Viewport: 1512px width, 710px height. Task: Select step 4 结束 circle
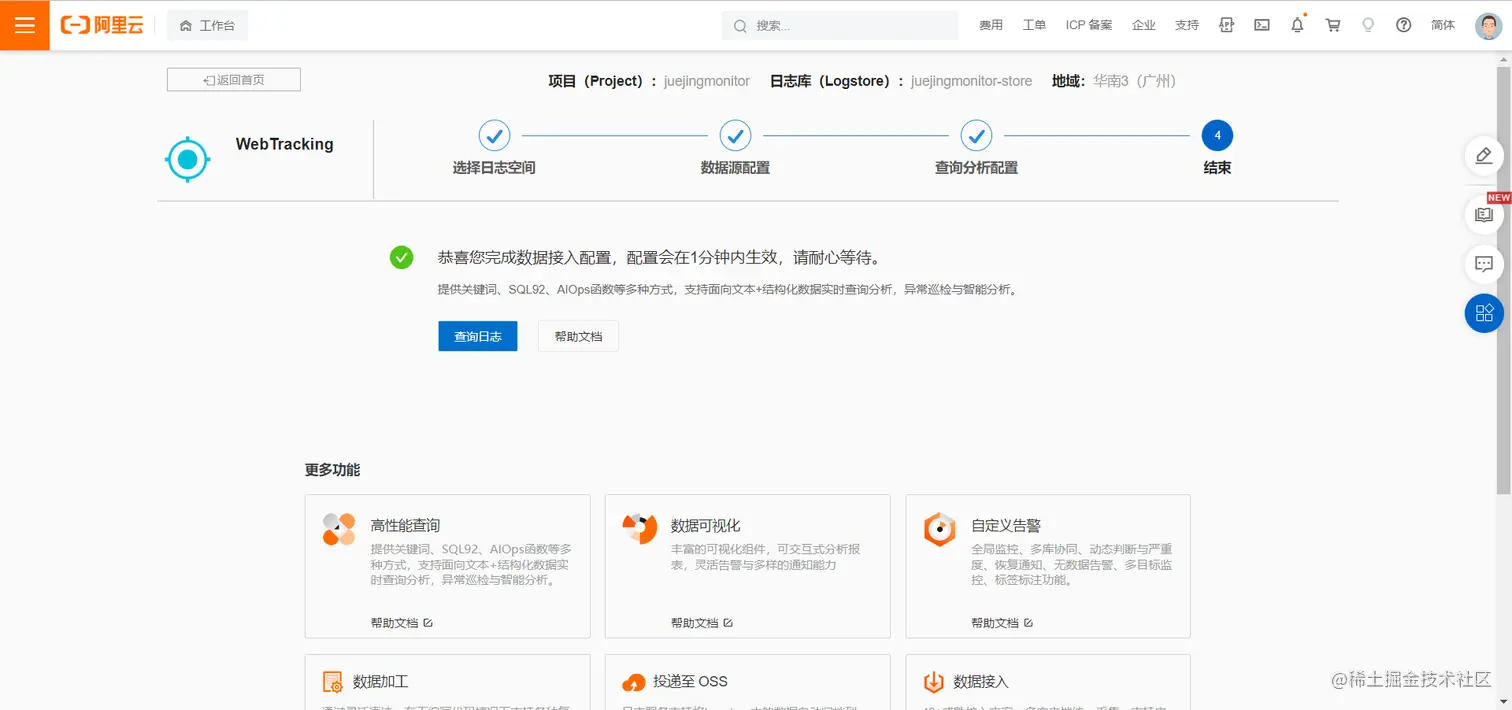click(1217, 135)
